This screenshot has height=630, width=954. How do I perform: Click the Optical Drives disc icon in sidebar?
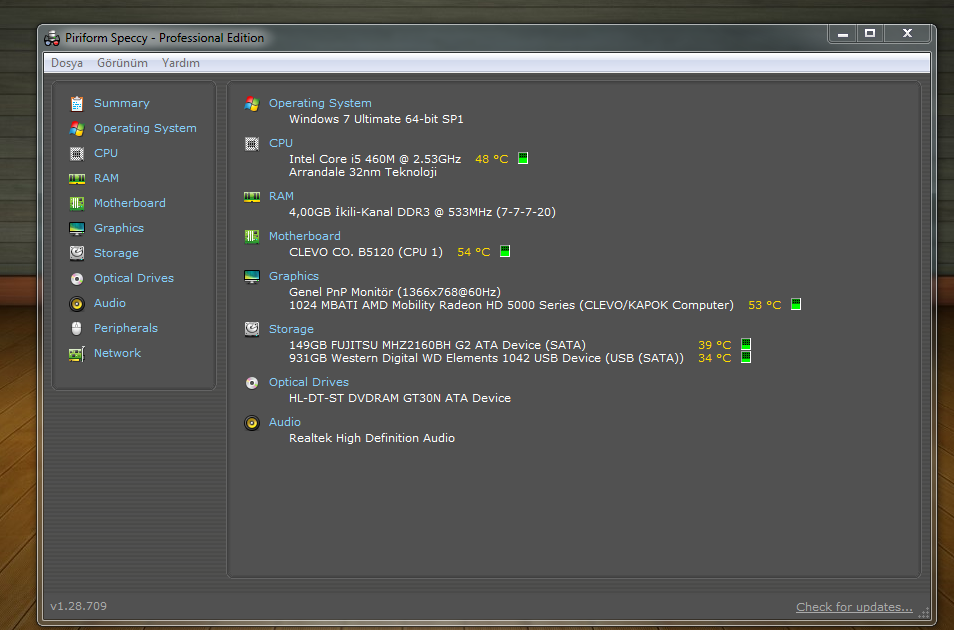pos(77,278)
